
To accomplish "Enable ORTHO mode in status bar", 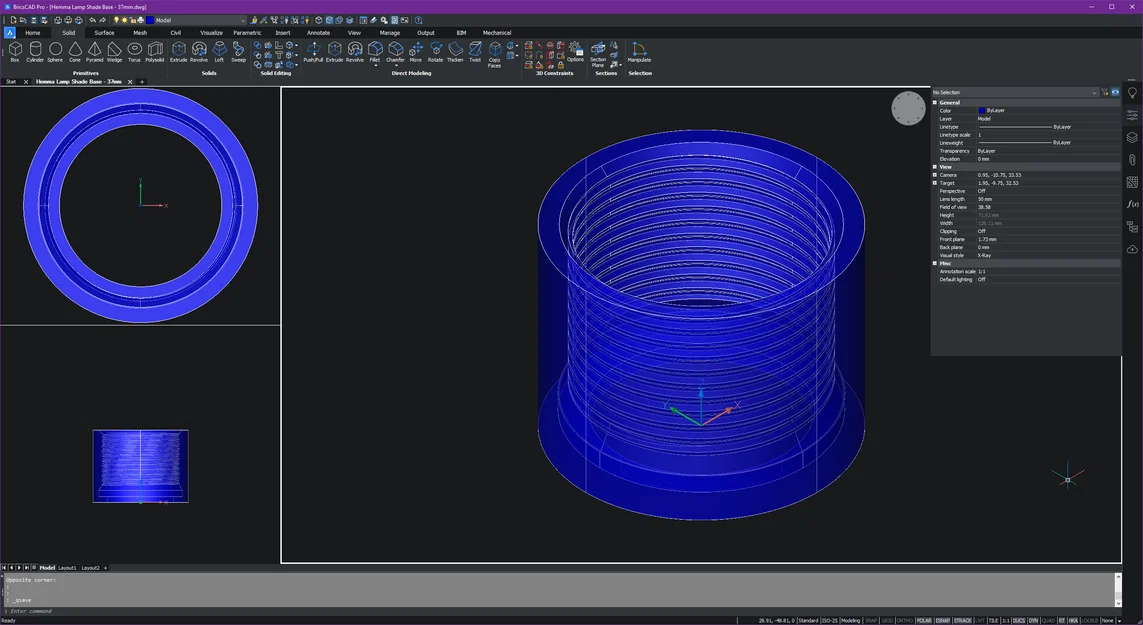I will coord(904,620).
